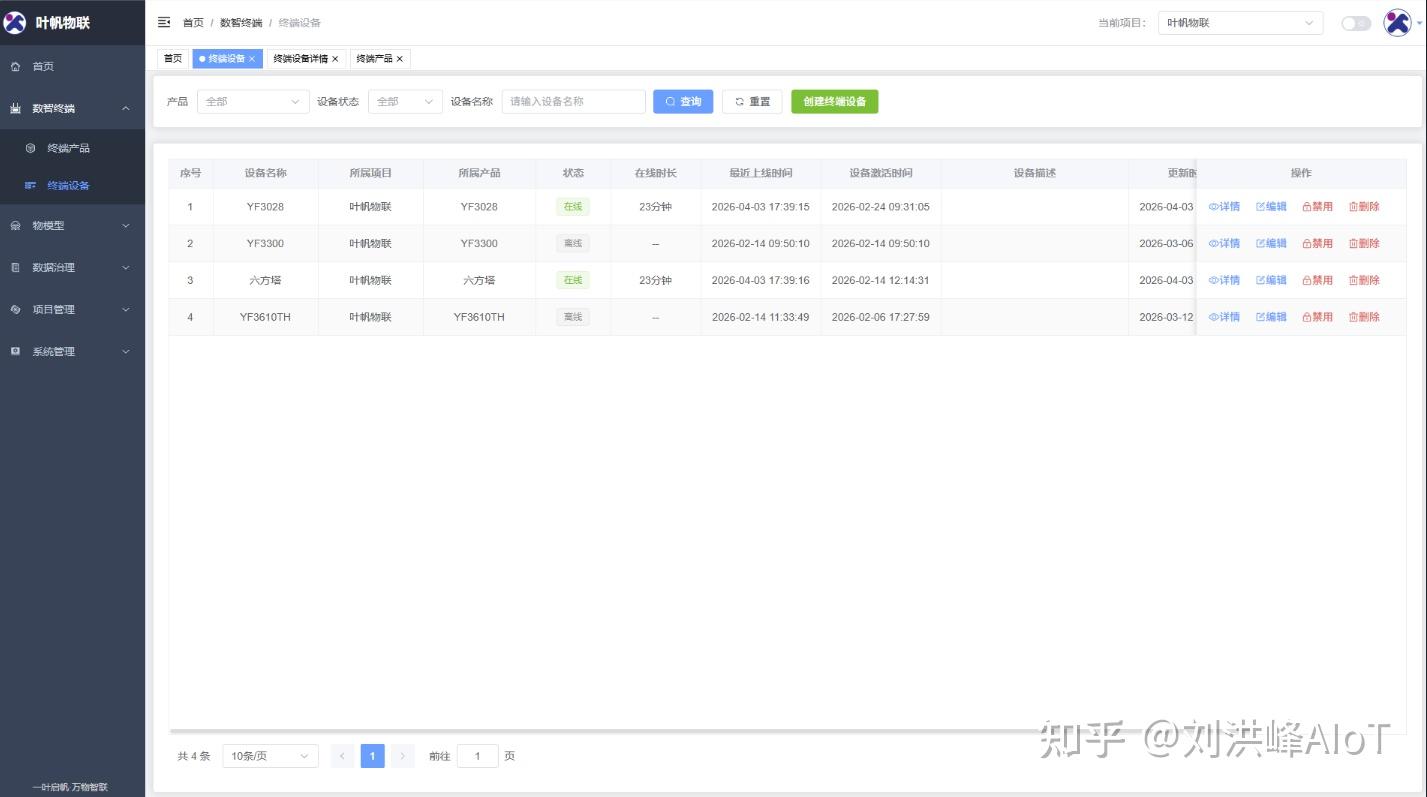View 详情 for device YF3028
1427x797 pixels.
tap(1224, 207)
